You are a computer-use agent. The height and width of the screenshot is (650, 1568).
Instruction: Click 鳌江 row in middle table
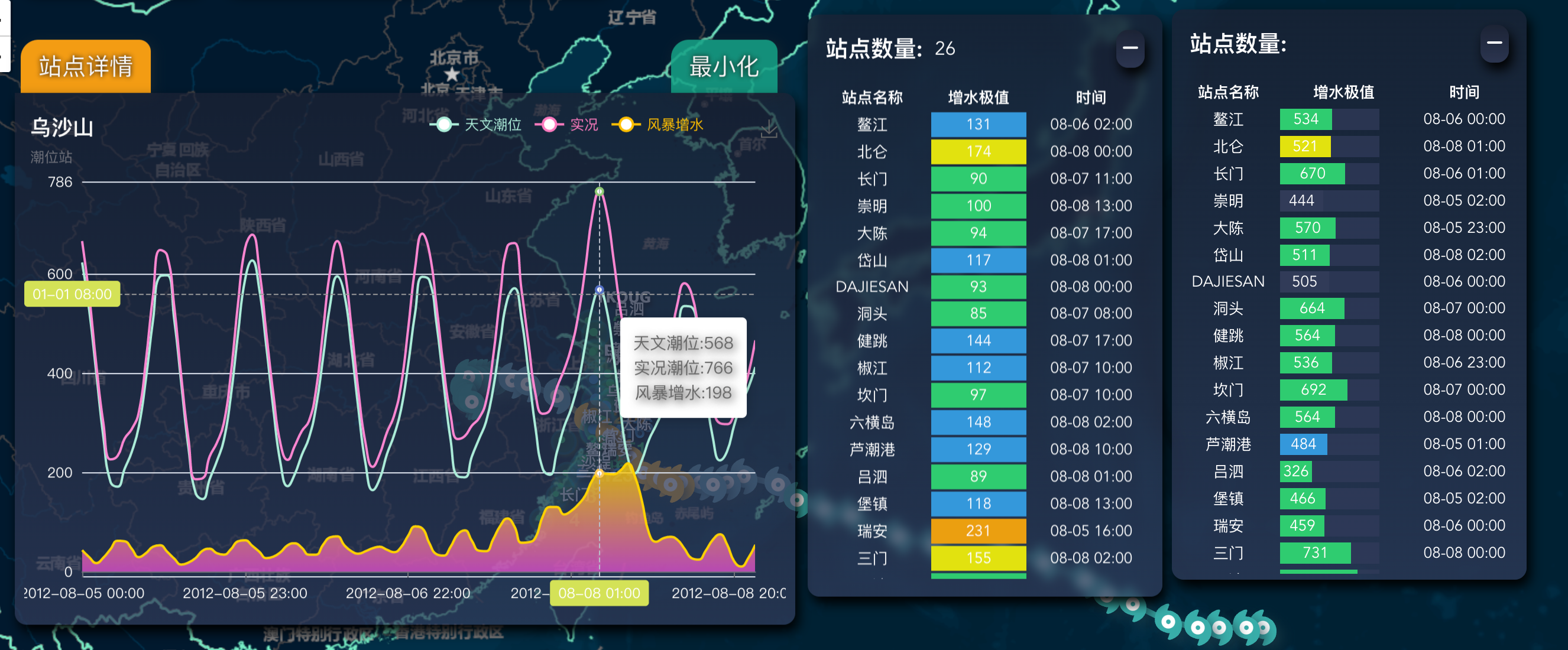pyautogui.click(x=872, y=125)
